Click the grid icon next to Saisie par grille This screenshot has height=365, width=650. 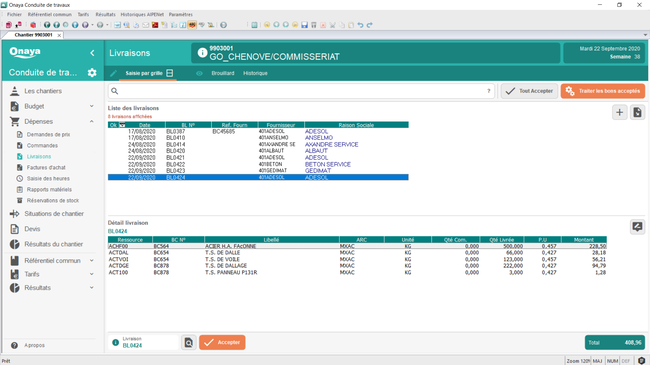pyautogui.click(x=170, y=73)
